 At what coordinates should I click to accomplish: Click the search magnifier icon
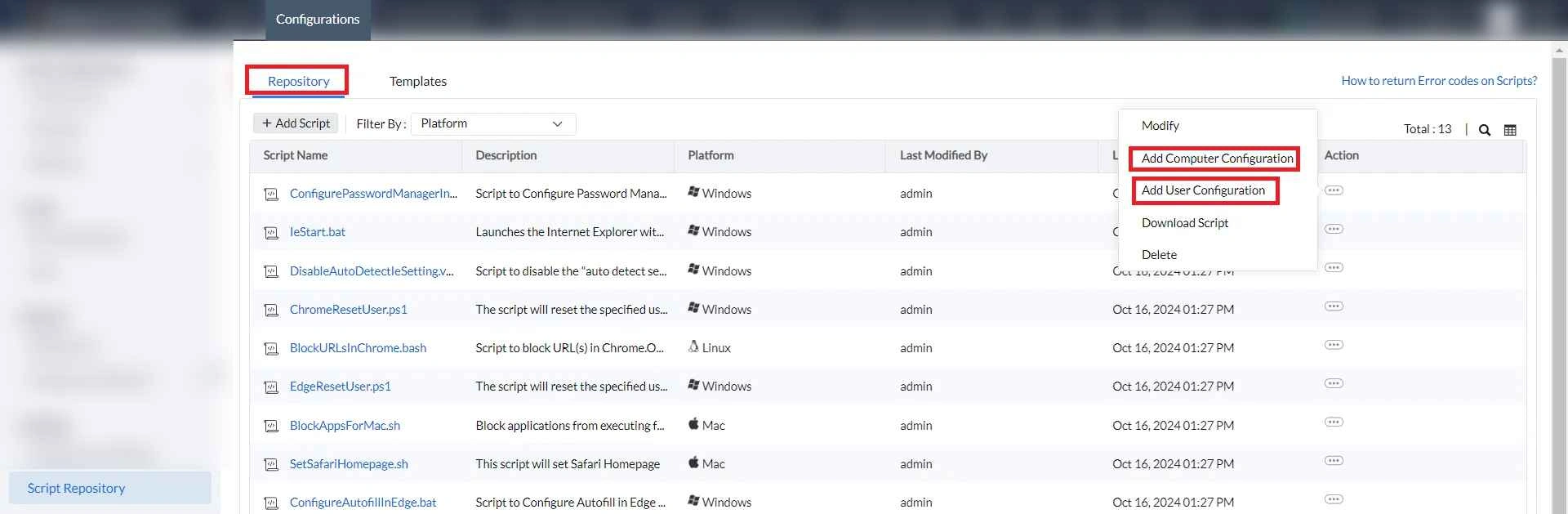pos(1485,130)
